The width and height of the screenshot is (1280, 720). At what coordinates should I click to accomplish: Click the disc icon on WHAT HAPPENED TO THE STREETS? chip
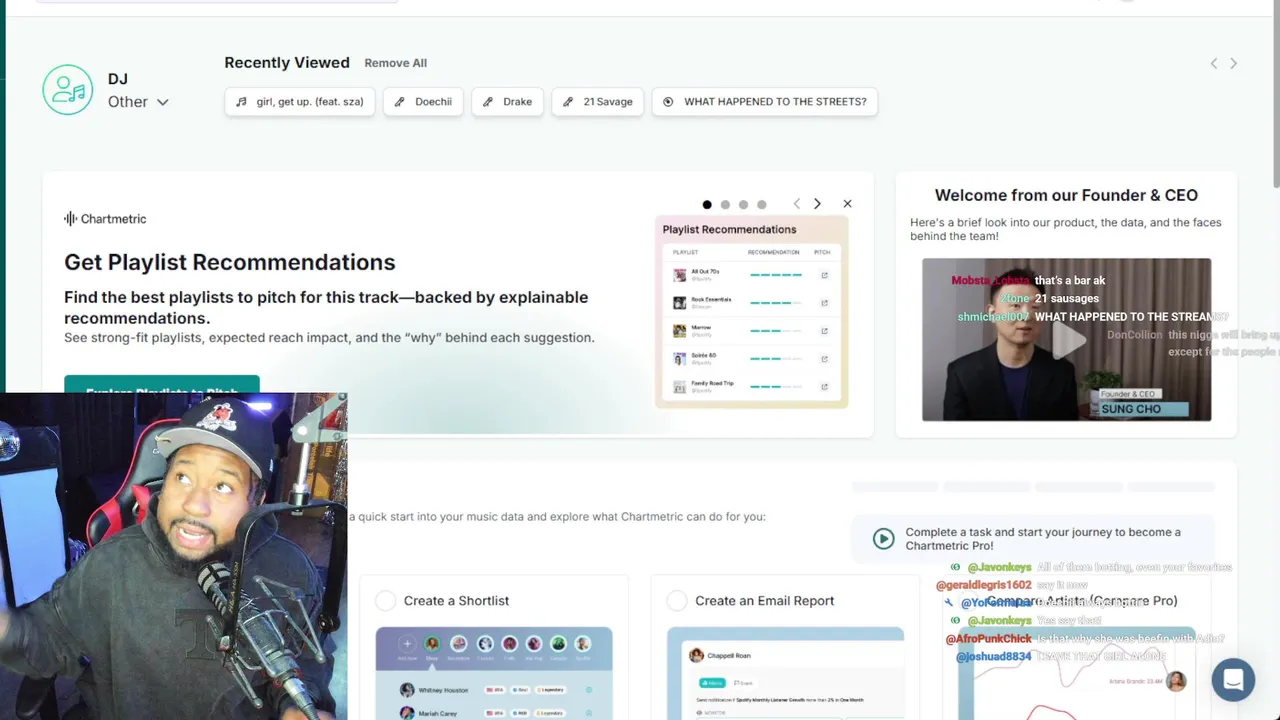668,102
